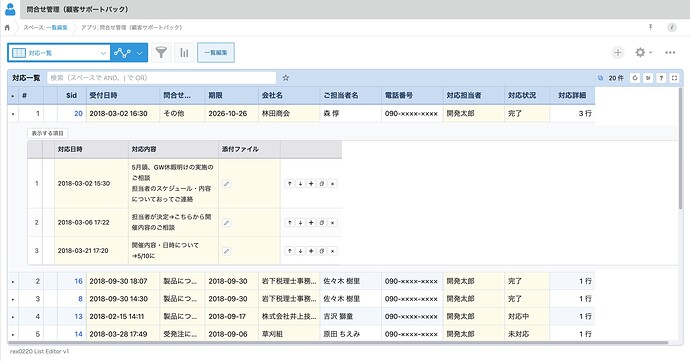The height and width of the screenshot is (361, 690).
Task: Open record link Sid 13
Action: 78,316
